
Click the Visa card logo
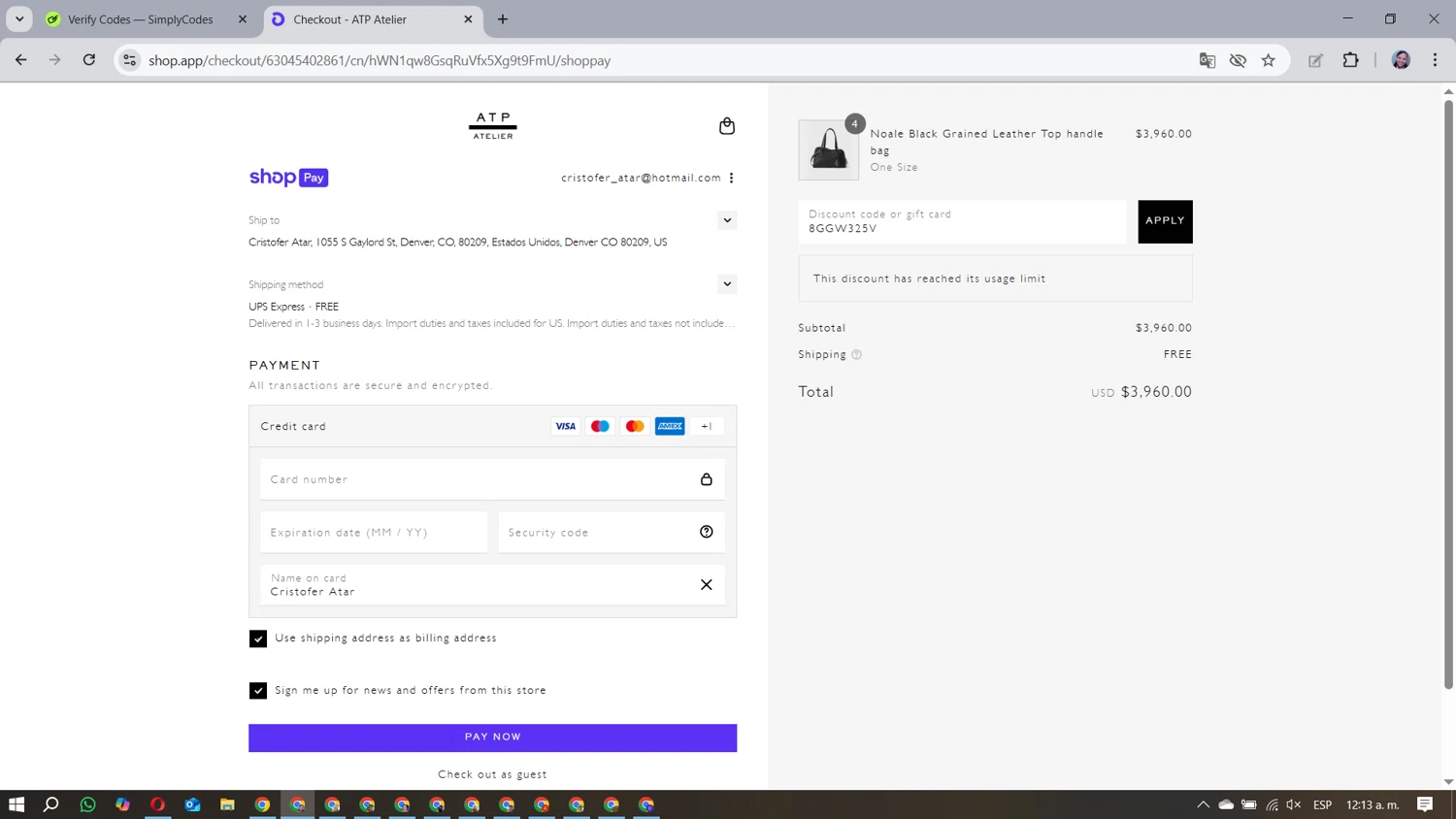[566, 426]
